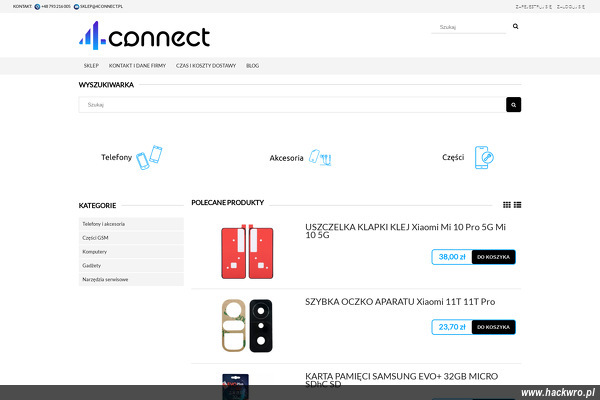
Task: Select Telefony i akcesoria category
Action: 131,224
